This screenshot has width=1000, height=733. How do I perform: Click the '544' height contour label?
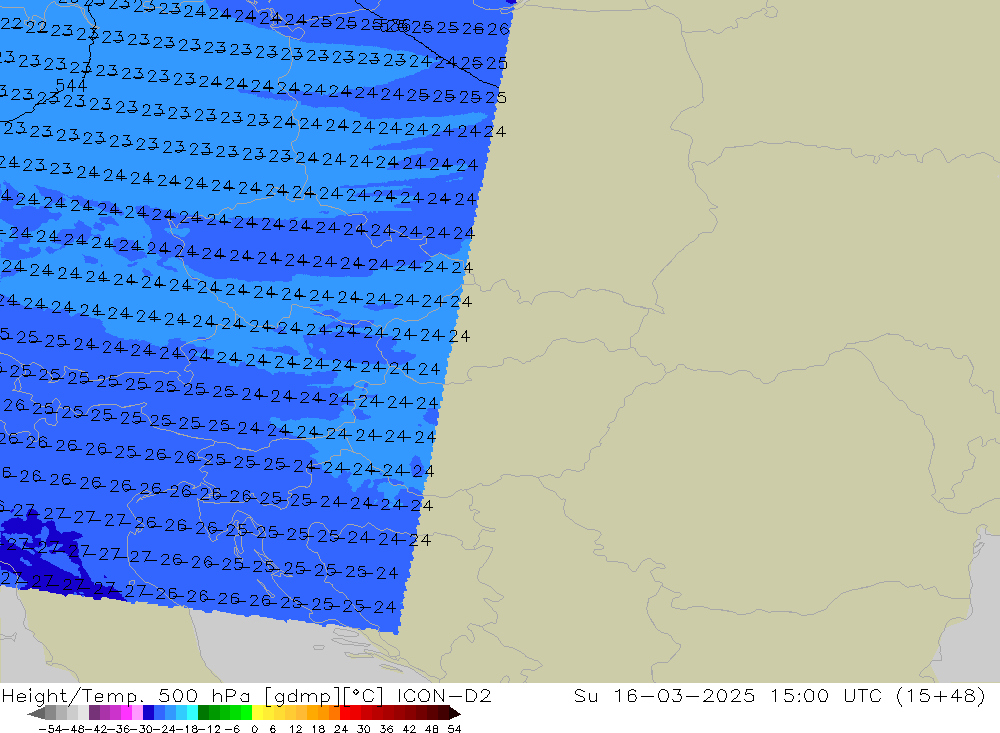tap(71, 85)
